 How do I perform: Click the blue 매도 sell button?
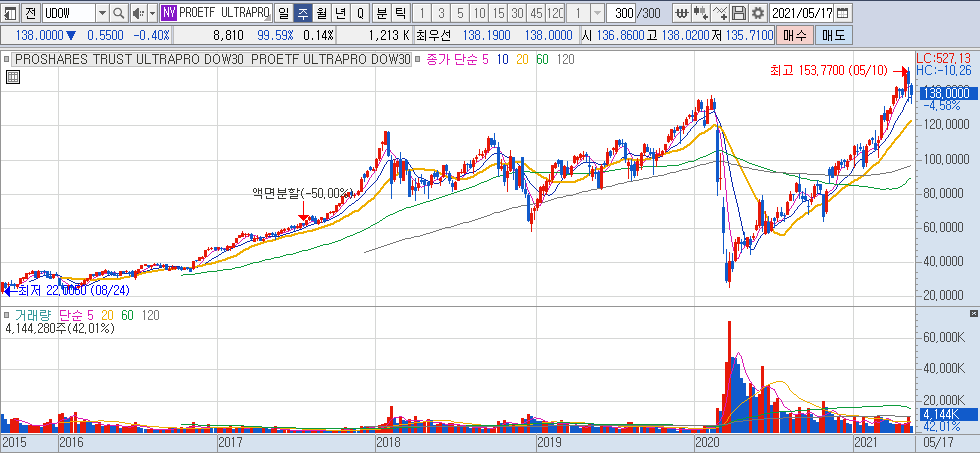coord(832,36)
